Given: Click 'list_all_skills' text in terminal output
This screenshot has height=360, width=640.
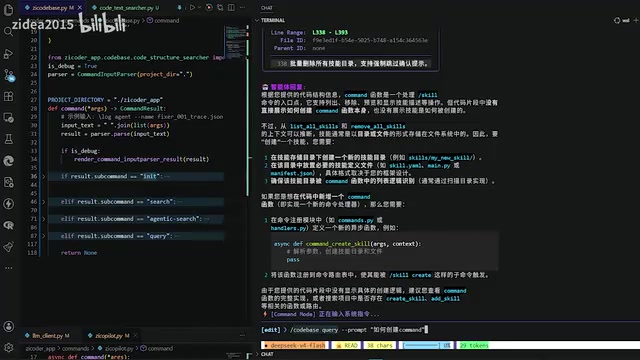Looking at the screenshot, I should click(x=314, y=126).
